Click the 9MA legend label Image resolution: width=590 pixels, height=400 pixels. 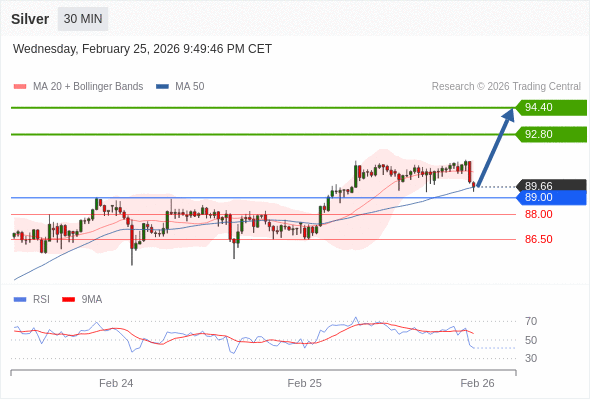coord(92,300)
